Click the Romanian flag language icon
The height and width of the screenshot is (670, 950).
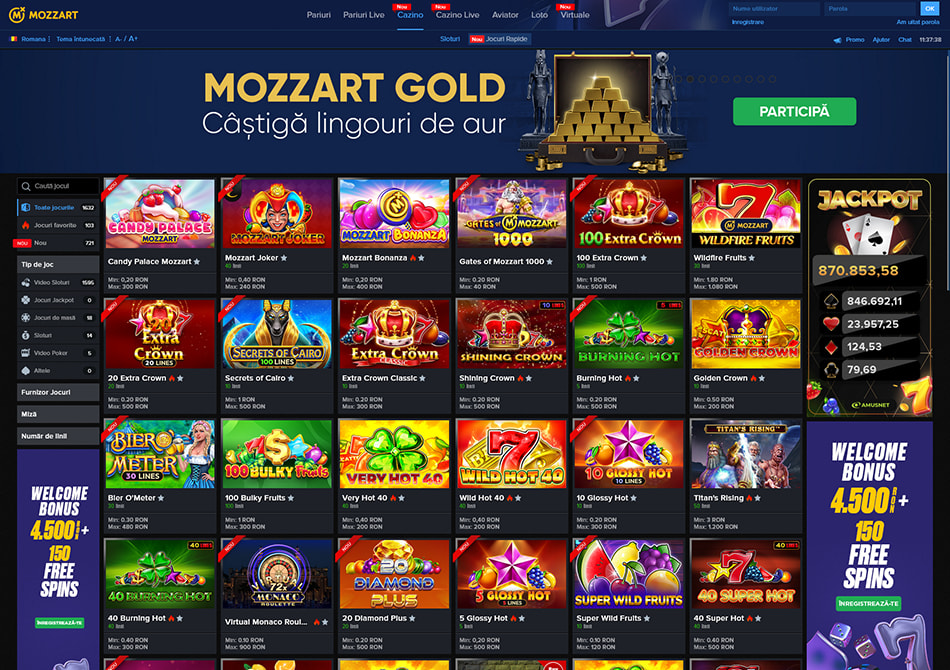13,39
